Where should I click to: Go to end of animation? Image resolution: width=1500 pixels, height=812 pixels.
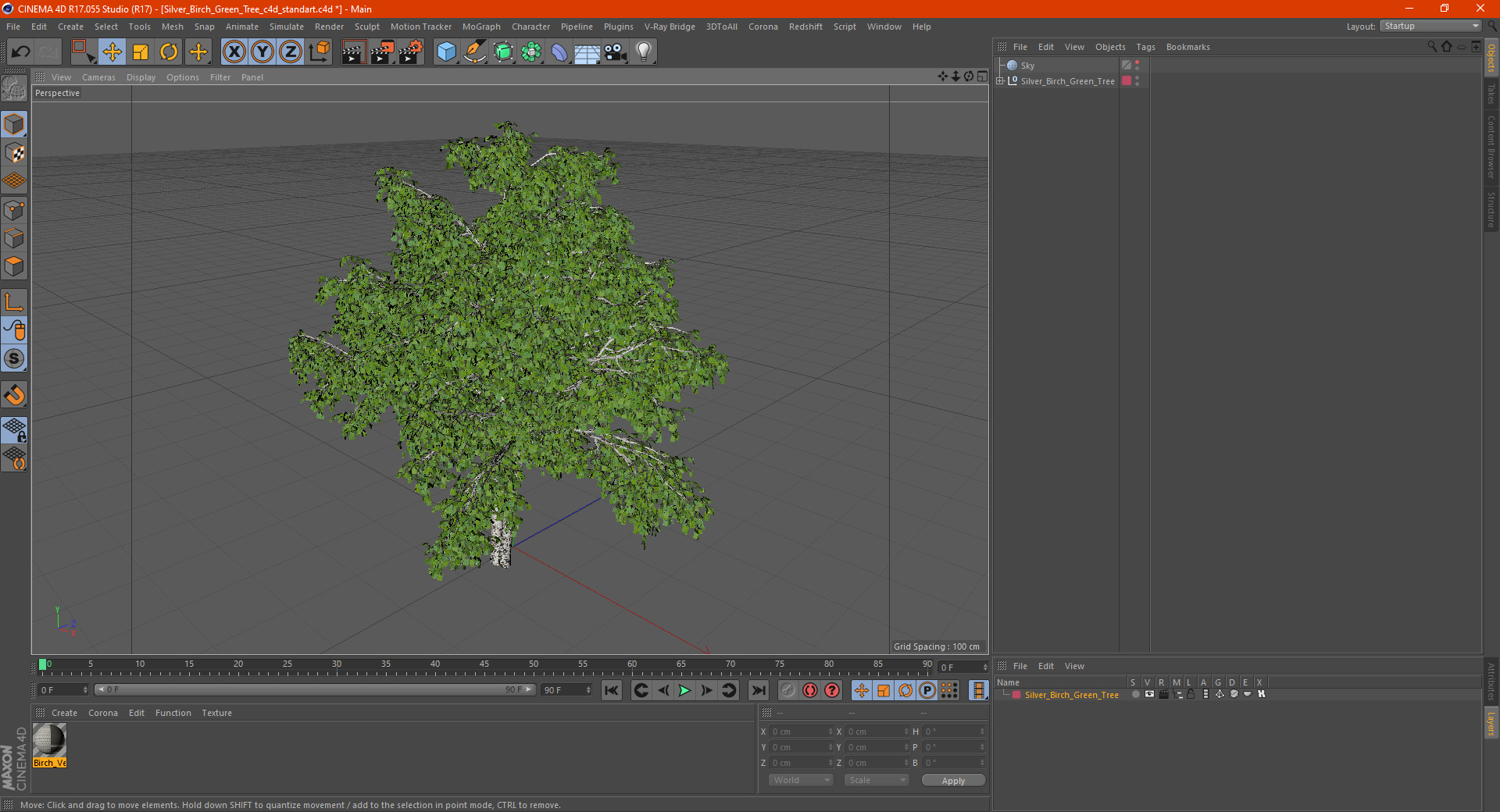tap(758, 690)
